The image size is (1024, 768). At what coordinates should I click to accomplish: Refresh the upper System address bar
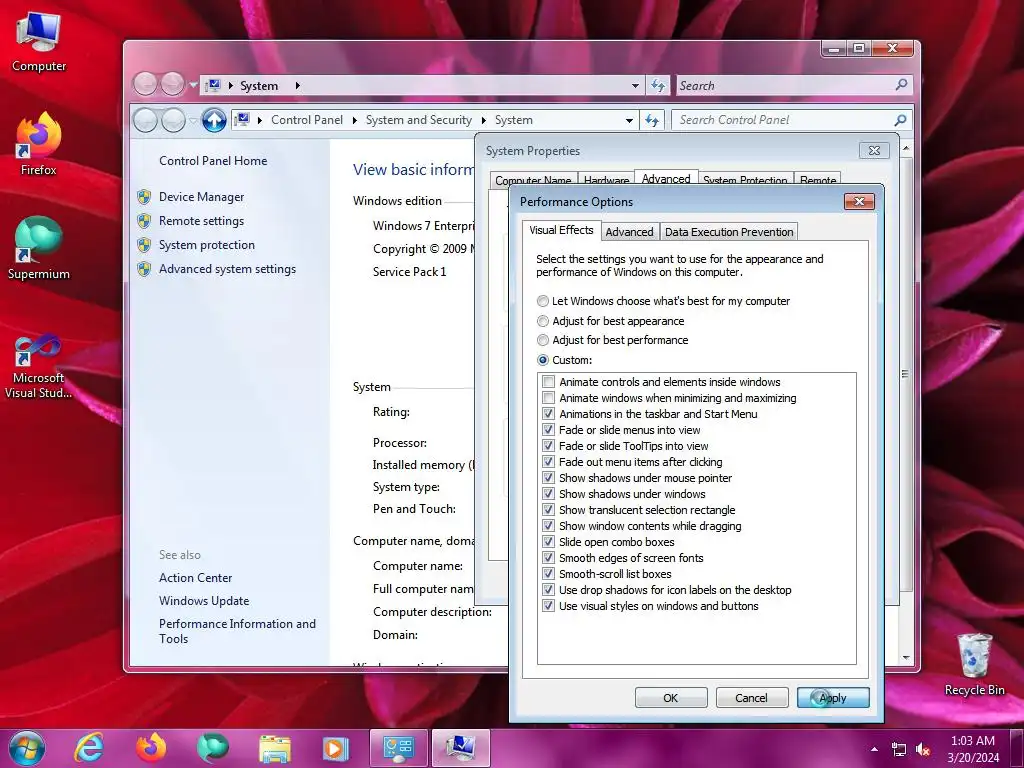click(x=658, y=86)
